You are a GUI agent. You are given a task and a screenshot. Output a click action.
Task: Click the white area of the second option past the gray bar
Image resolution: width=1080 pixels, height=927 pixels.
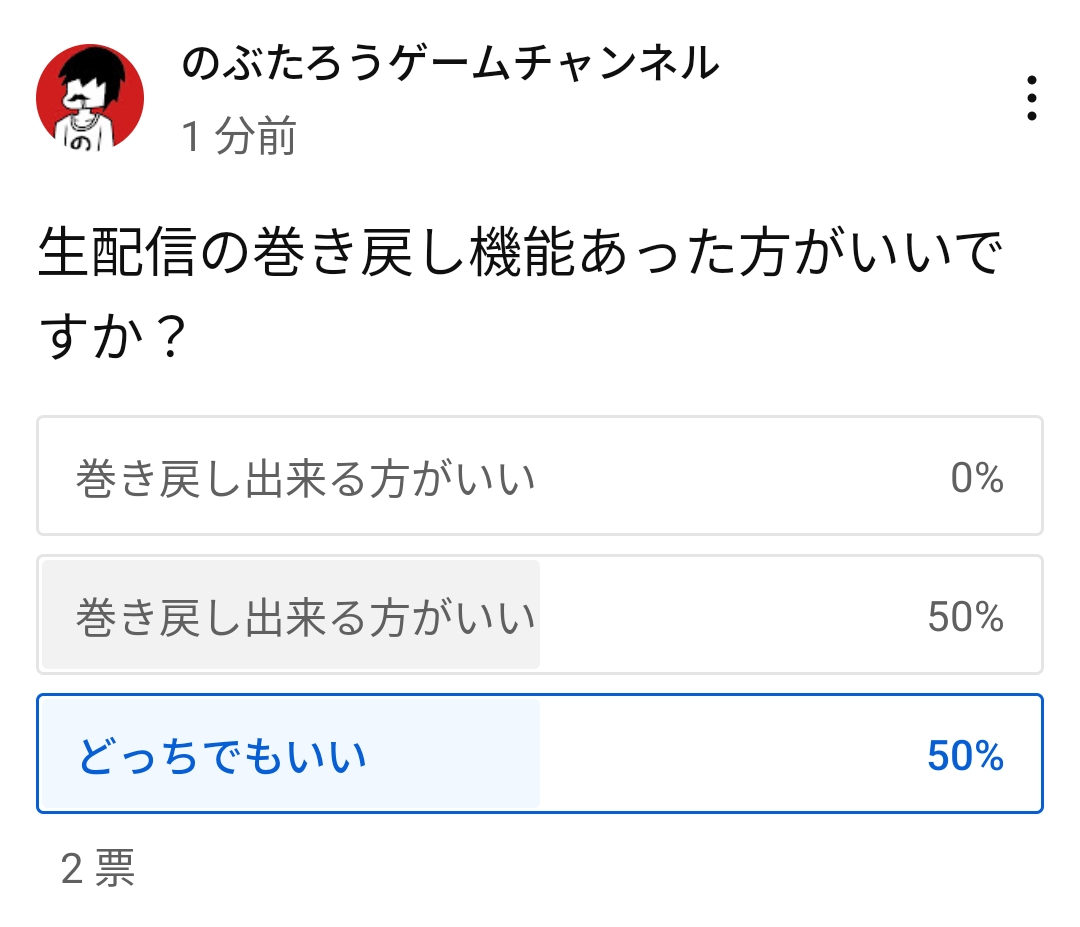[730, 615]
